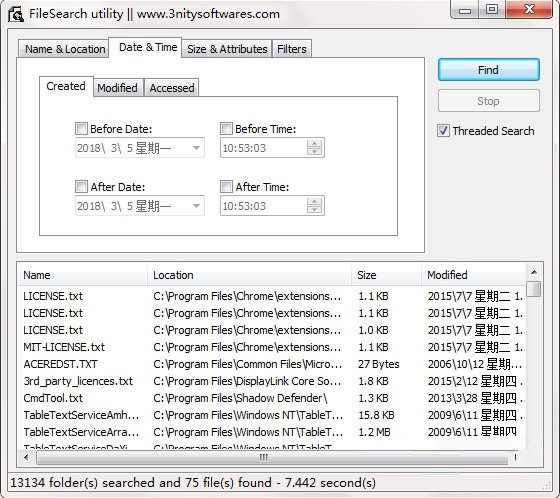Screen dimensions: 560x498
Task: Click the After Time spinner down arrow
Action: [314, 209]
